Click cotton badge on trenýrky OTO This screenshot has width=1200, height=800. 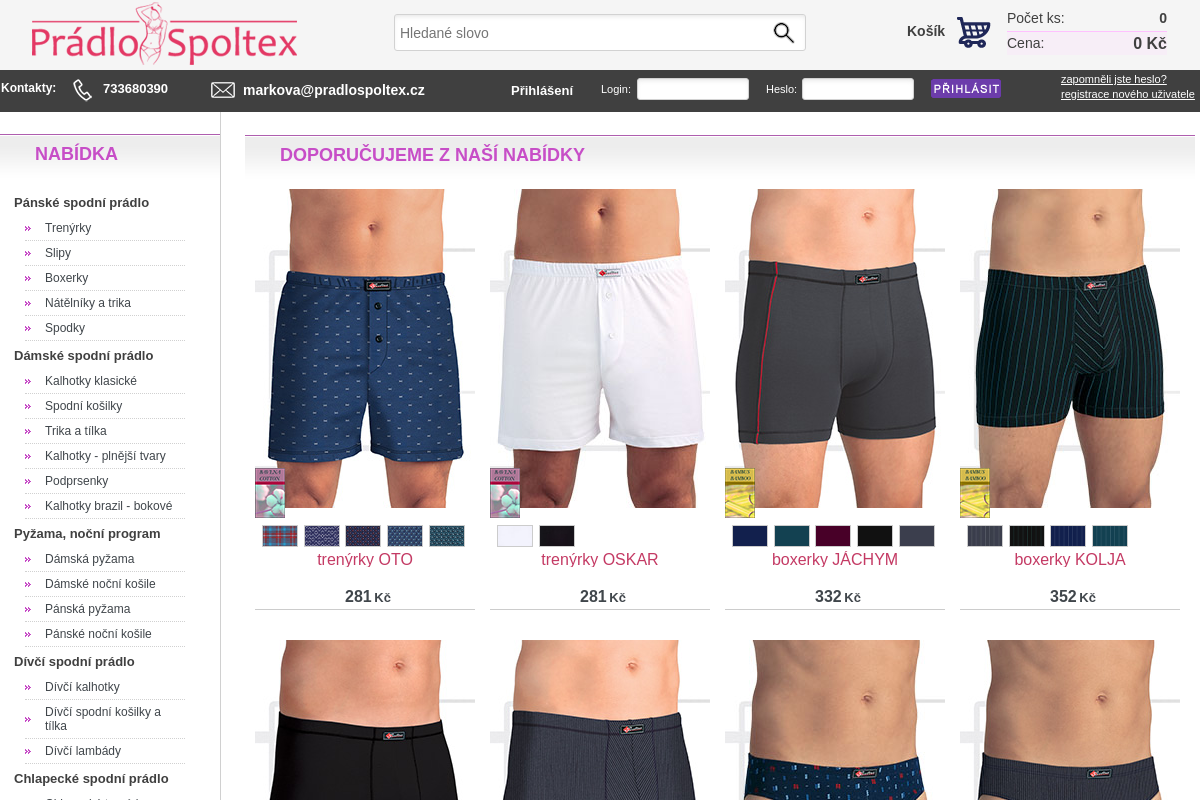(270, 492)
